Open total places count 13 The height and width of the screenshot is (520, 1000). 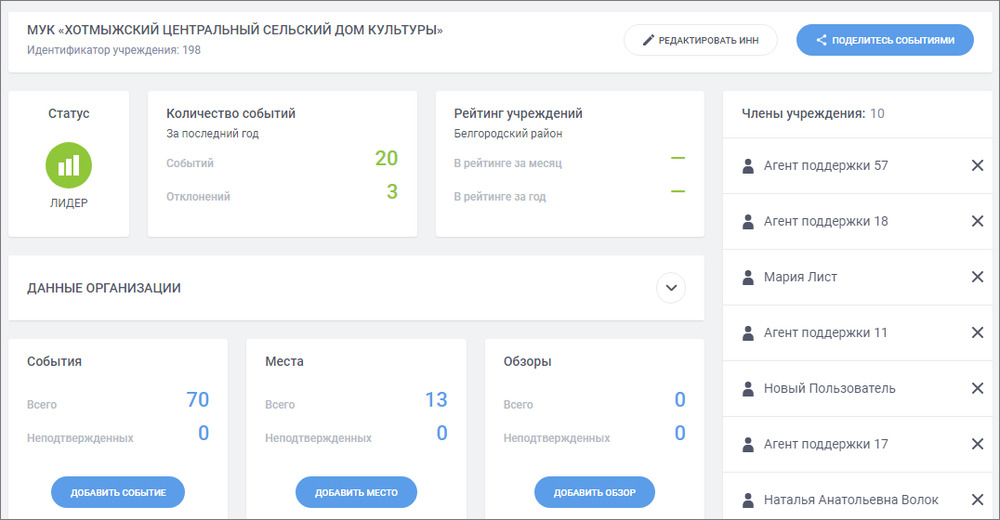(436, 400)
